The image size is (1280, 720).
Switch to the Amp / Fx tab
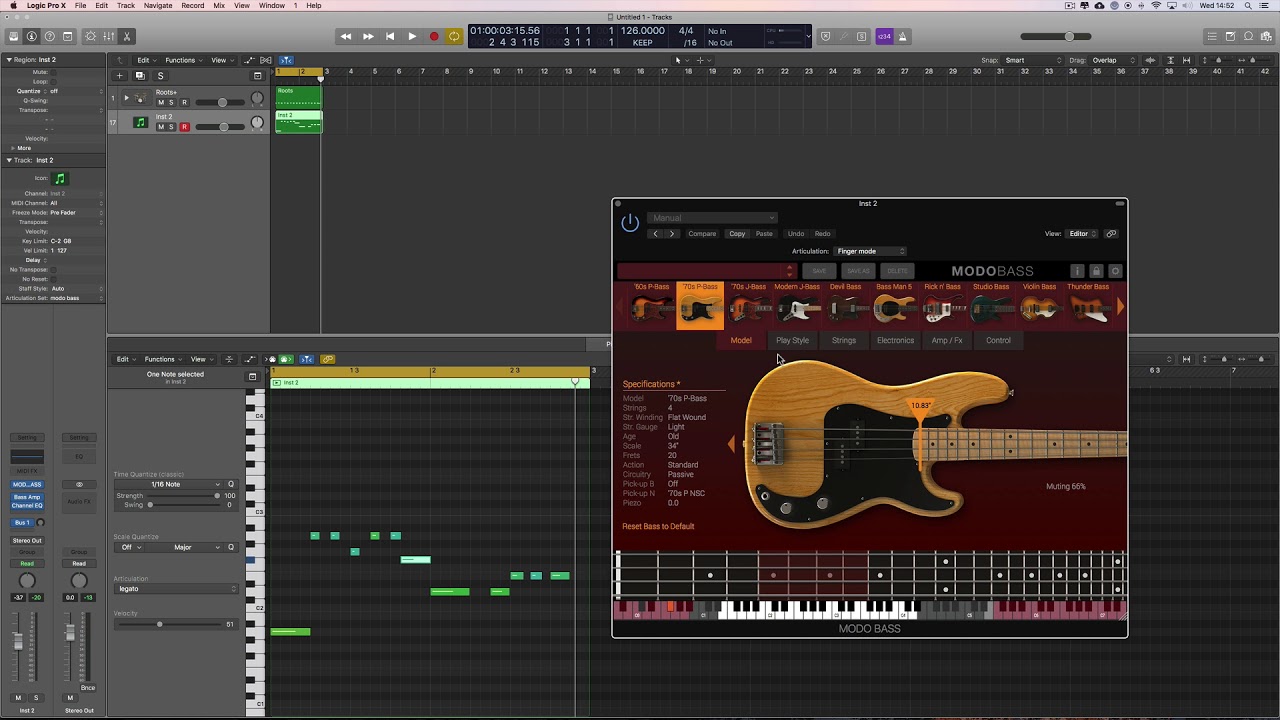(947, 340)
